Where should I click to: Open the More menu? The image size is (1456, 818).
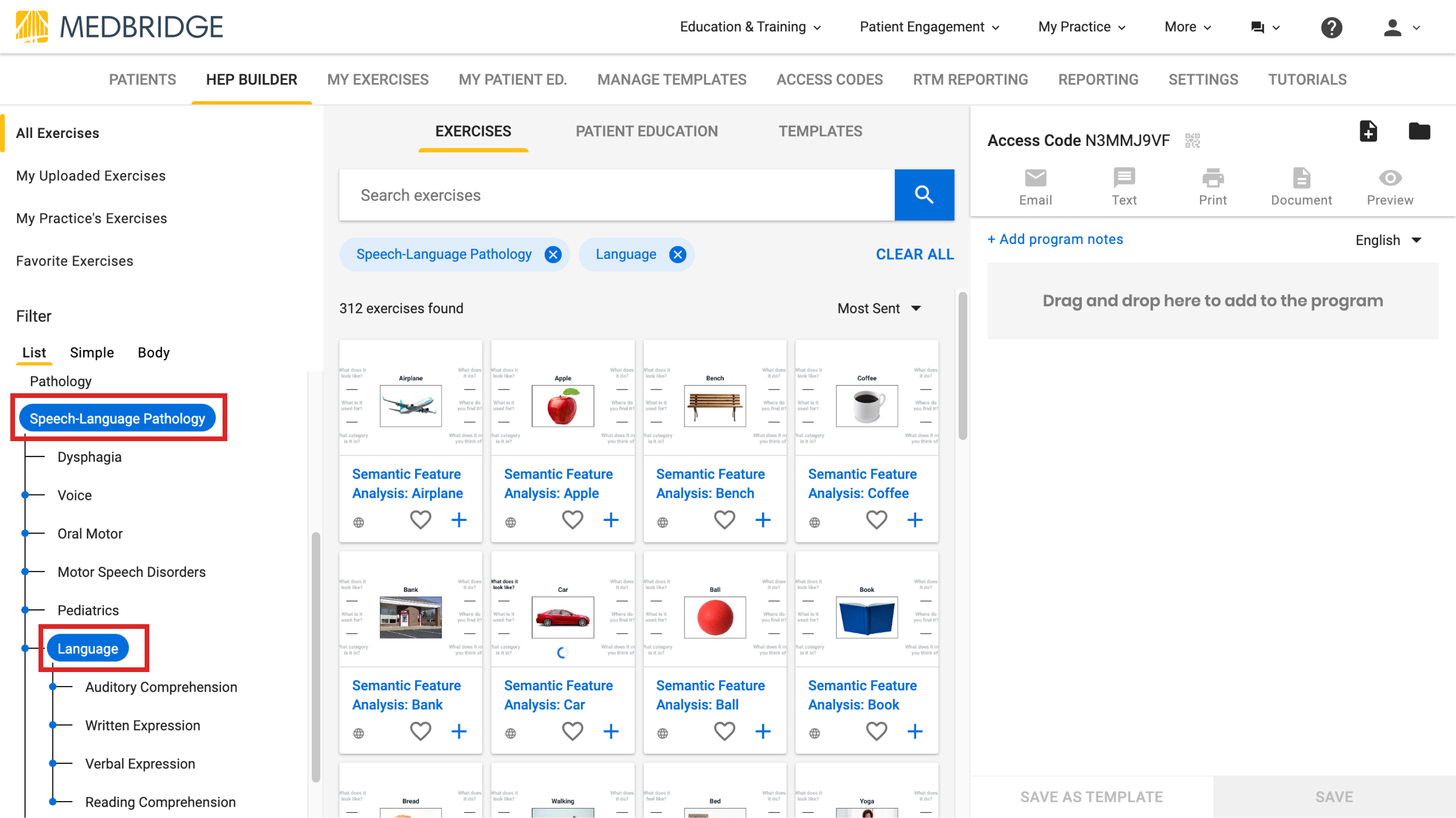coord(1187,27)
